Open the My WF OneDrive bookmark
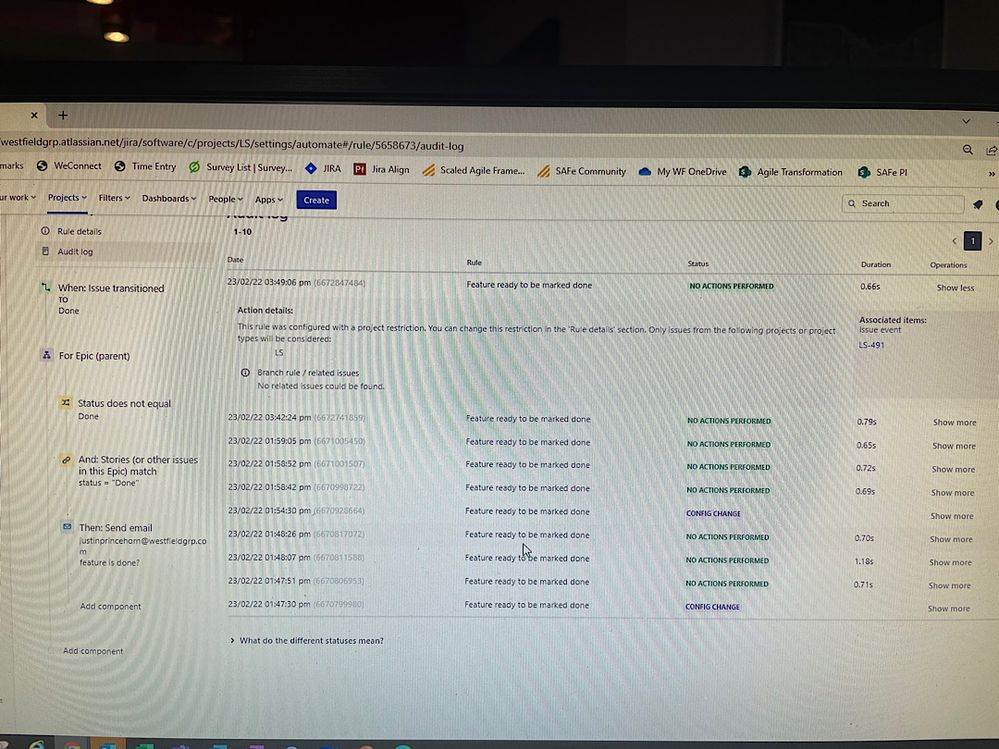This screenshot has height=749, width=999. (682, 171)
